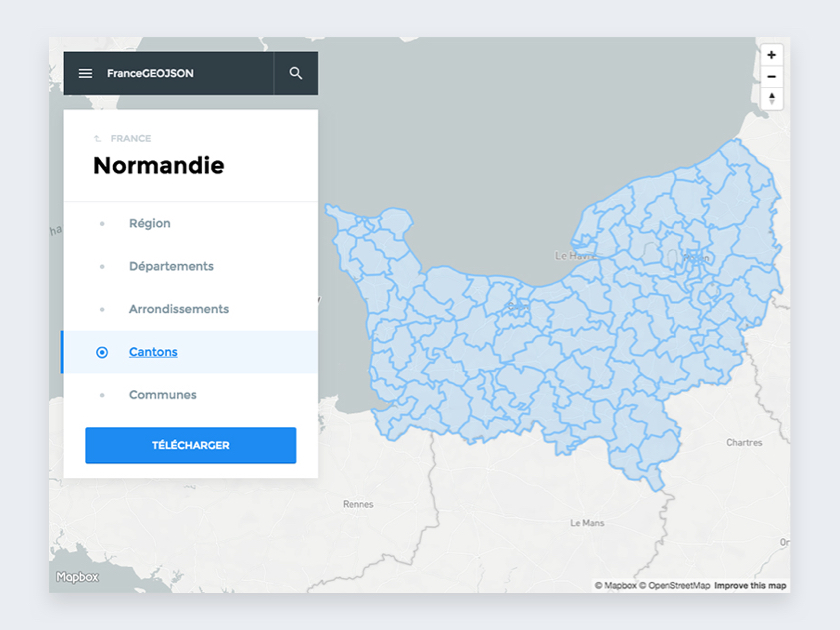Reset map bearing with the compass

771,98
